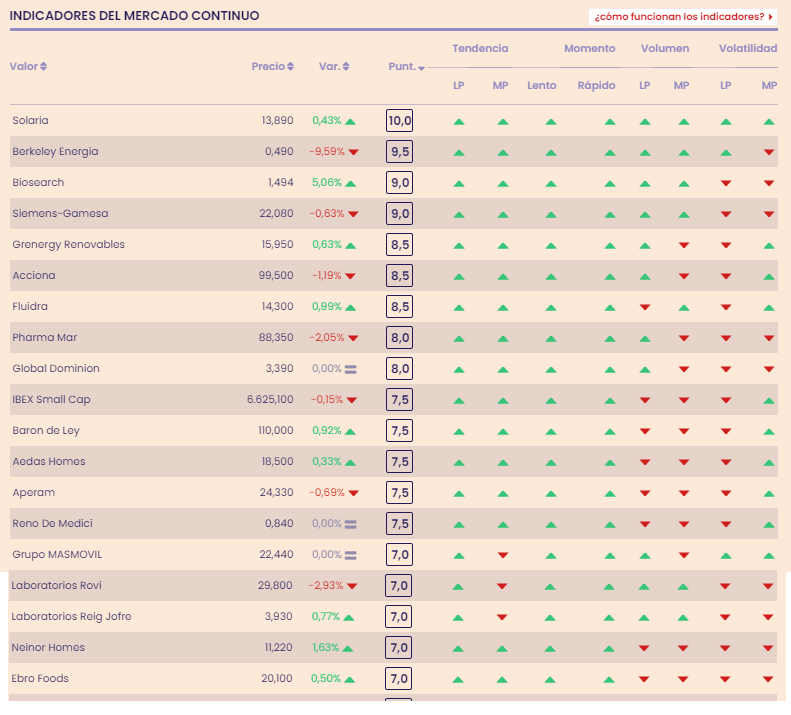791x715 pixels.
Task: Click Grupo MASMOVIL's 7,0 score box
Action: (x=400, y=555)
